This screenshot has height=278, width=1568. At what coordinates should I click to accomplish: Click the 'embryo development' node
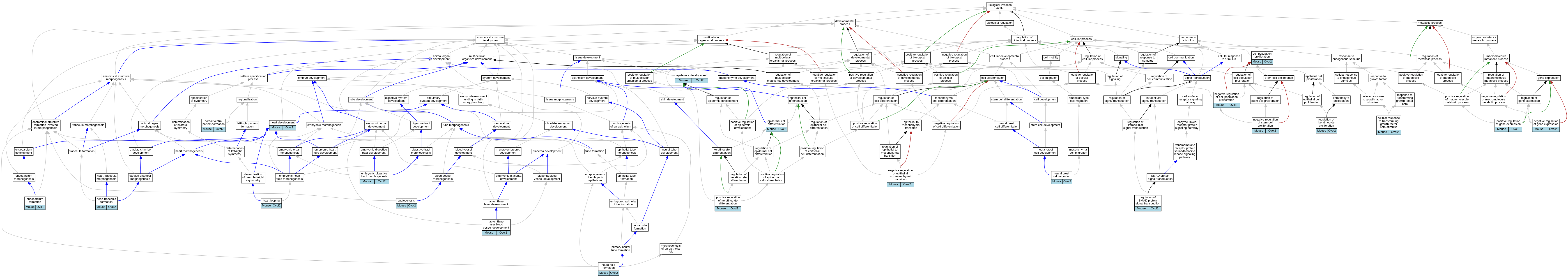click(312, 78)
